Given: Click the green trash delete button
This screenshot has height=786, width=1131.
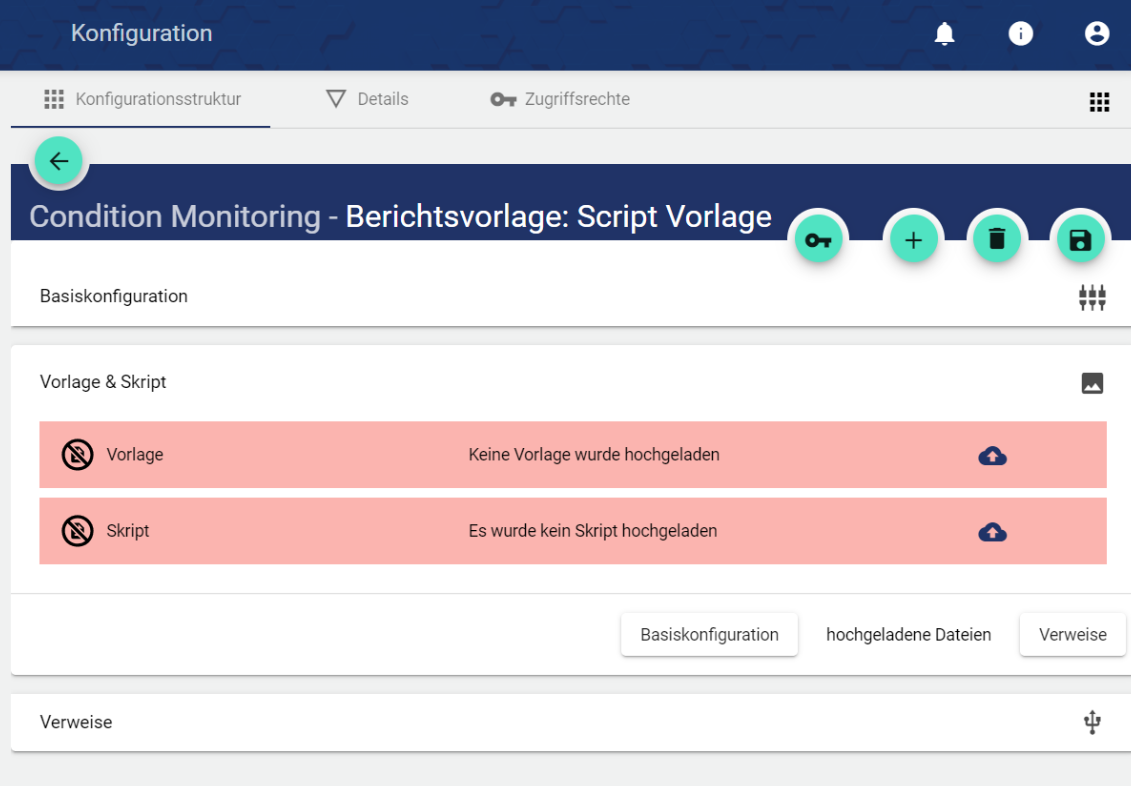Looking at the screenshot, I should (997, 240).
